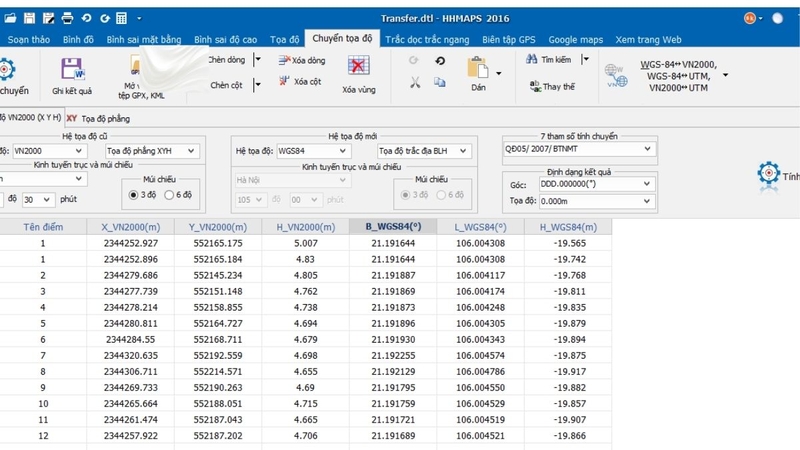800x450 pixels.
Task: Click the open folder icon in title bar
Action: (x=10, y=18)
